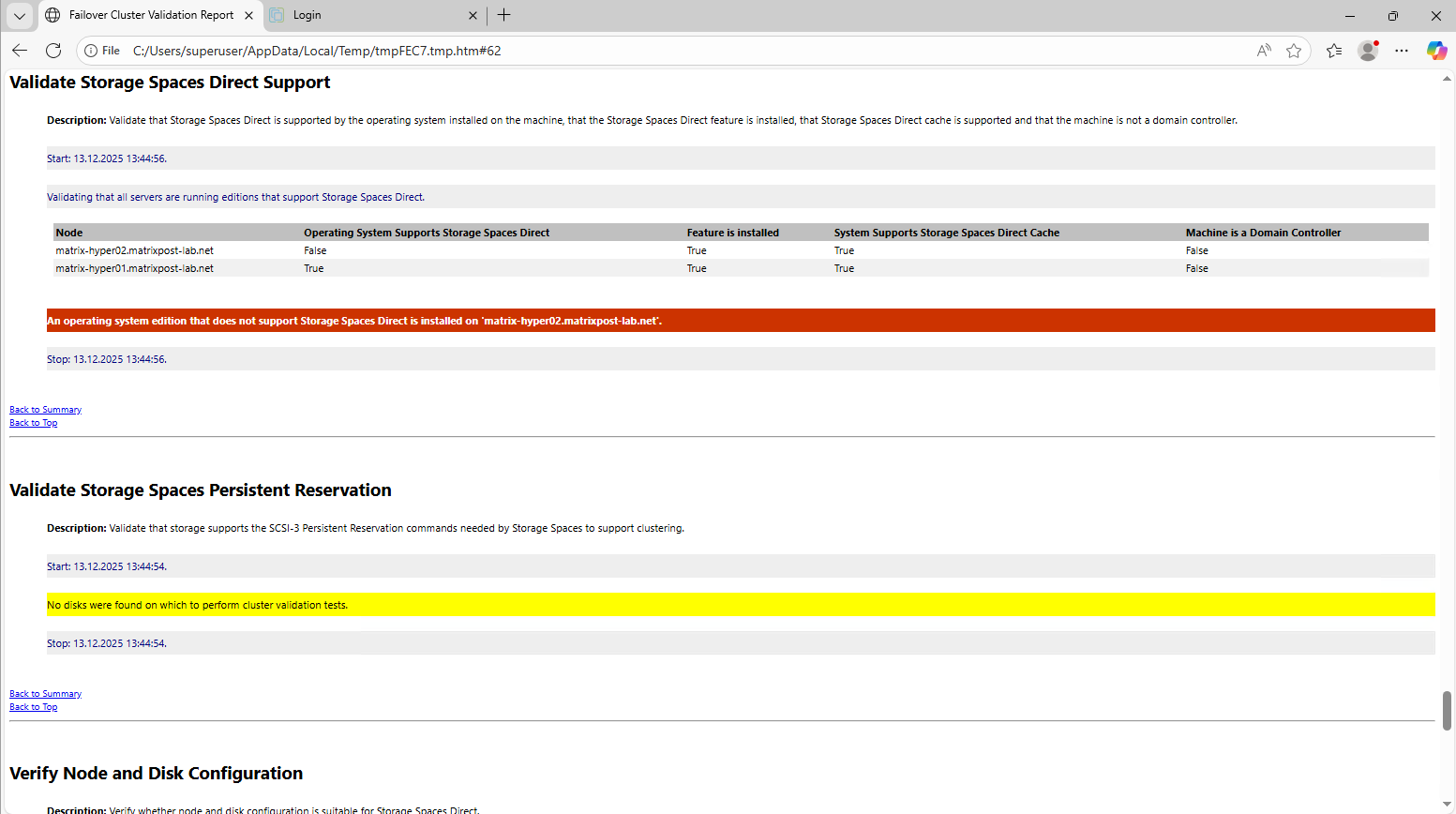1456x814 pixels.
Task: Close the Failover Cluster Validation Report tab
Action: tap(248, 15)
